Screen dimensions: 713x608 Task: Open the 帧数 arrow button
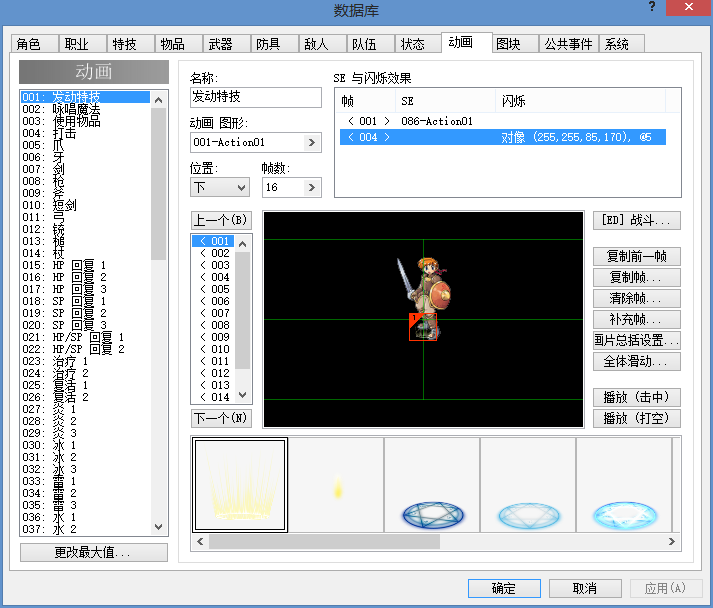pos(312,187)
